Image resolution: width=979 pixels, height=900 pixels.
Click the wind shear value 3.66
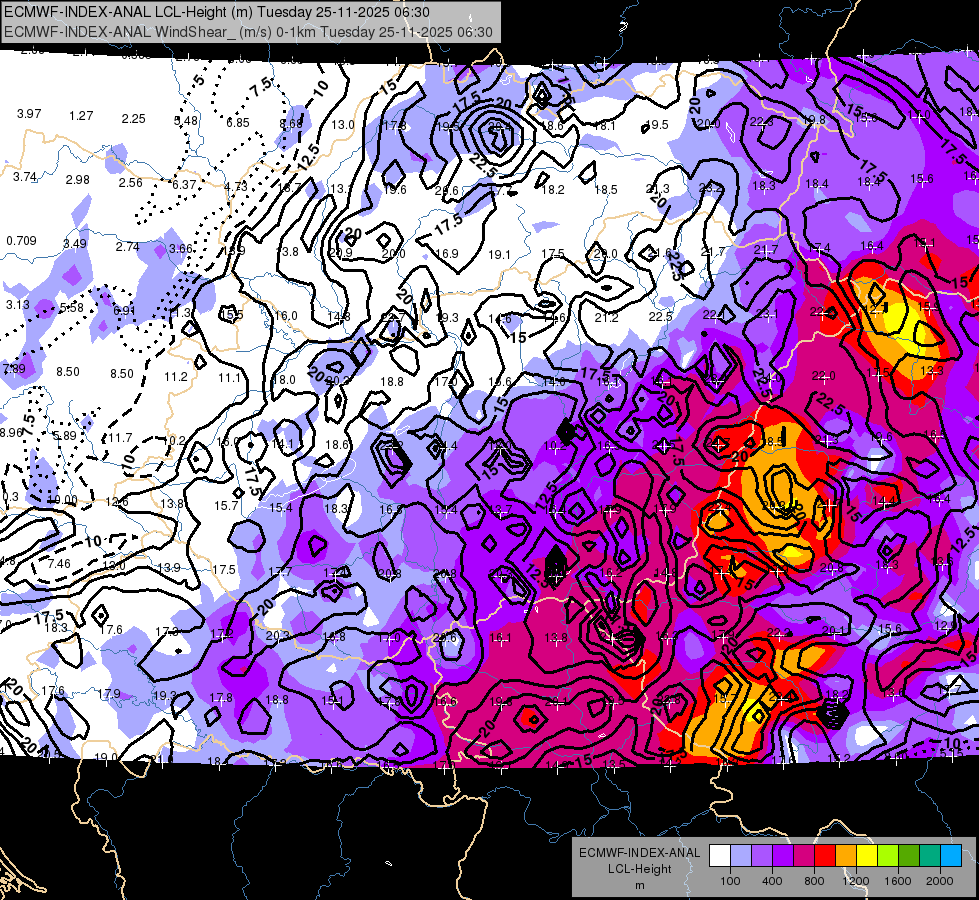click(181, 249)
